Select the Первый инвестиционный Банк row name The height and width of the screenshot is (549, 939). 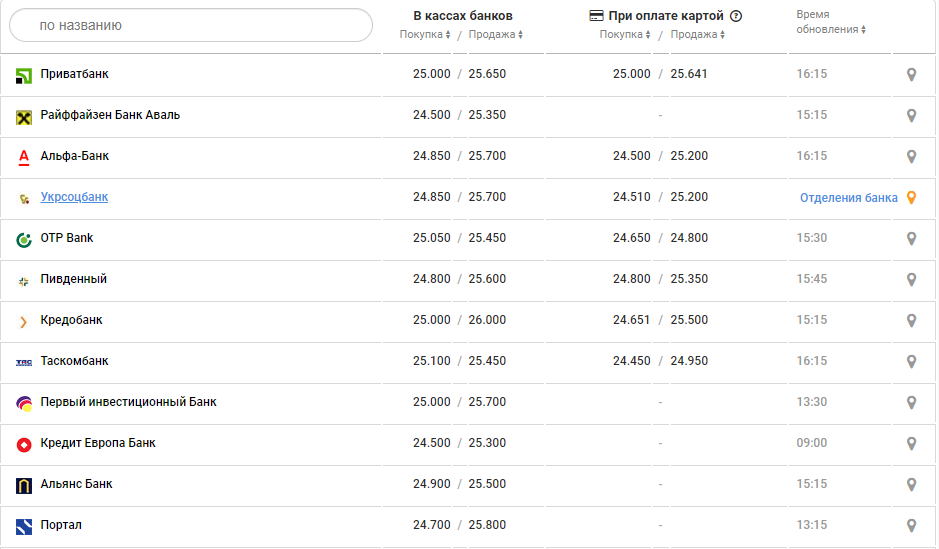(128, 403)
